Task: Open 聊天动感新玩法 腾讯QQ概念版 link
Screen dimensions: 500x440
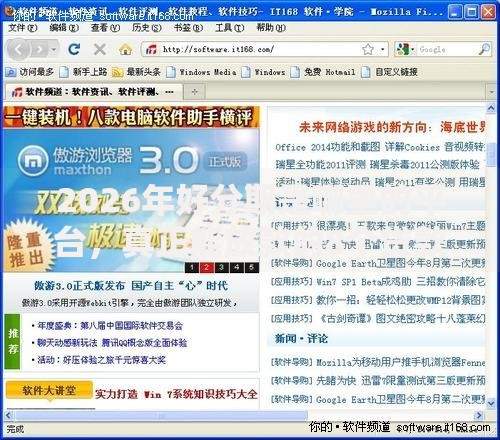Action: [112, 343]
